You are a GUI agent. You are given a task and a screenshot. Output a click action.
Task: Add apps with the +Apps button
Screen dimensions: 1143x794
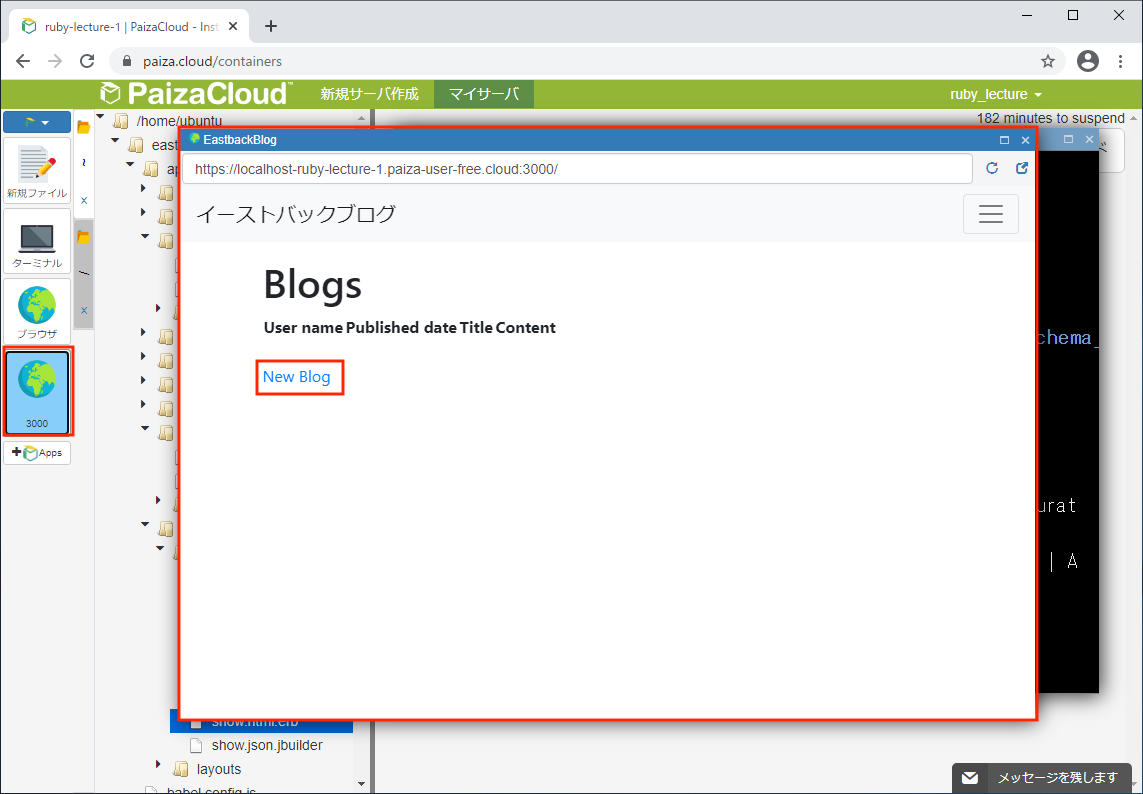37,453
